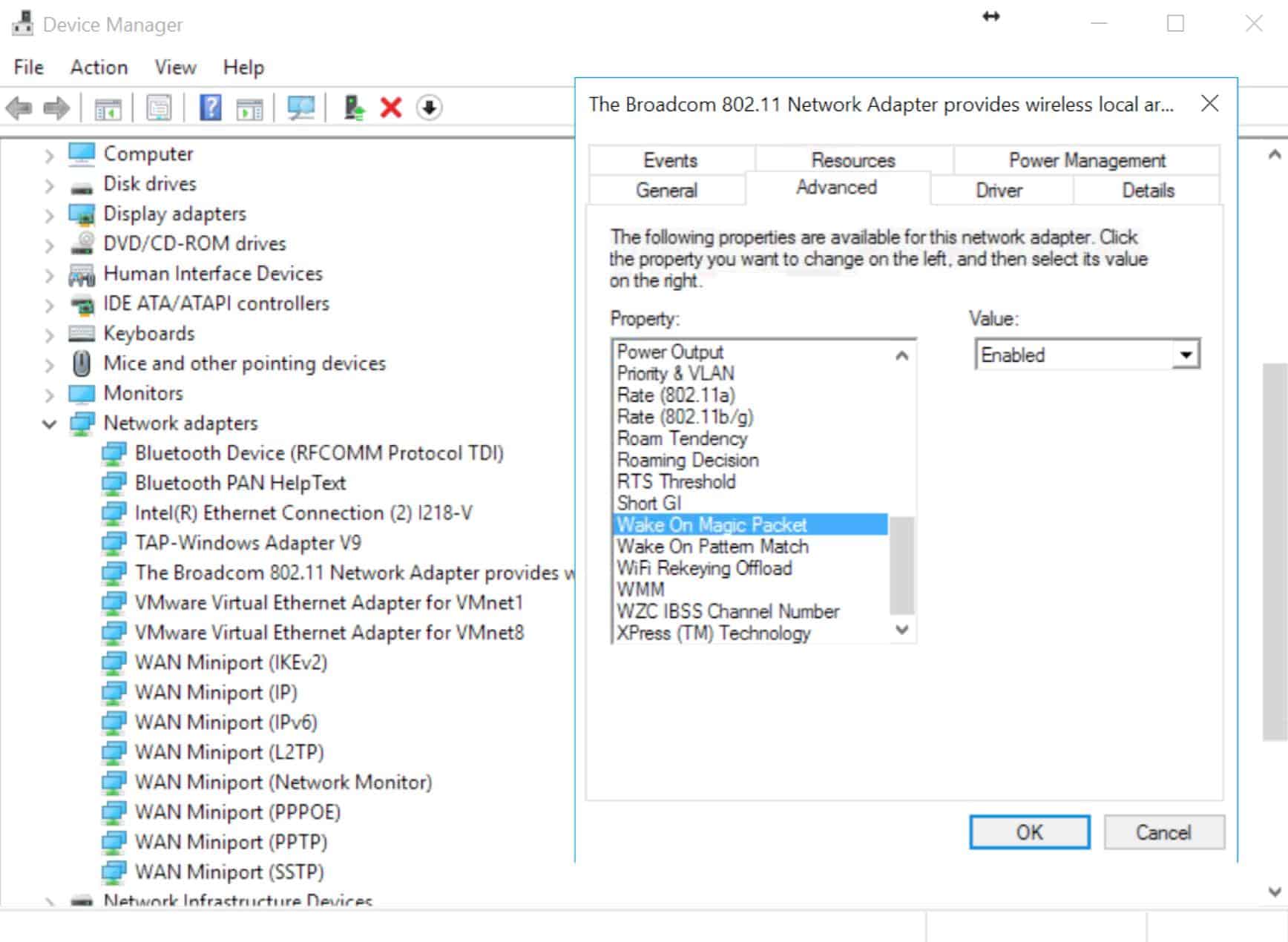
Task: Click the disable device down-arrow icon
Action: [x=430, y=108]
